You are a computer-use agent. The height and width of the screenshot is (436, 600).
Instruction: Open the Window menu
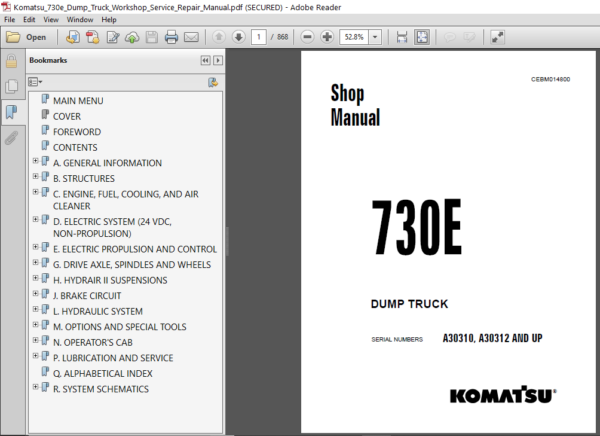80,20
